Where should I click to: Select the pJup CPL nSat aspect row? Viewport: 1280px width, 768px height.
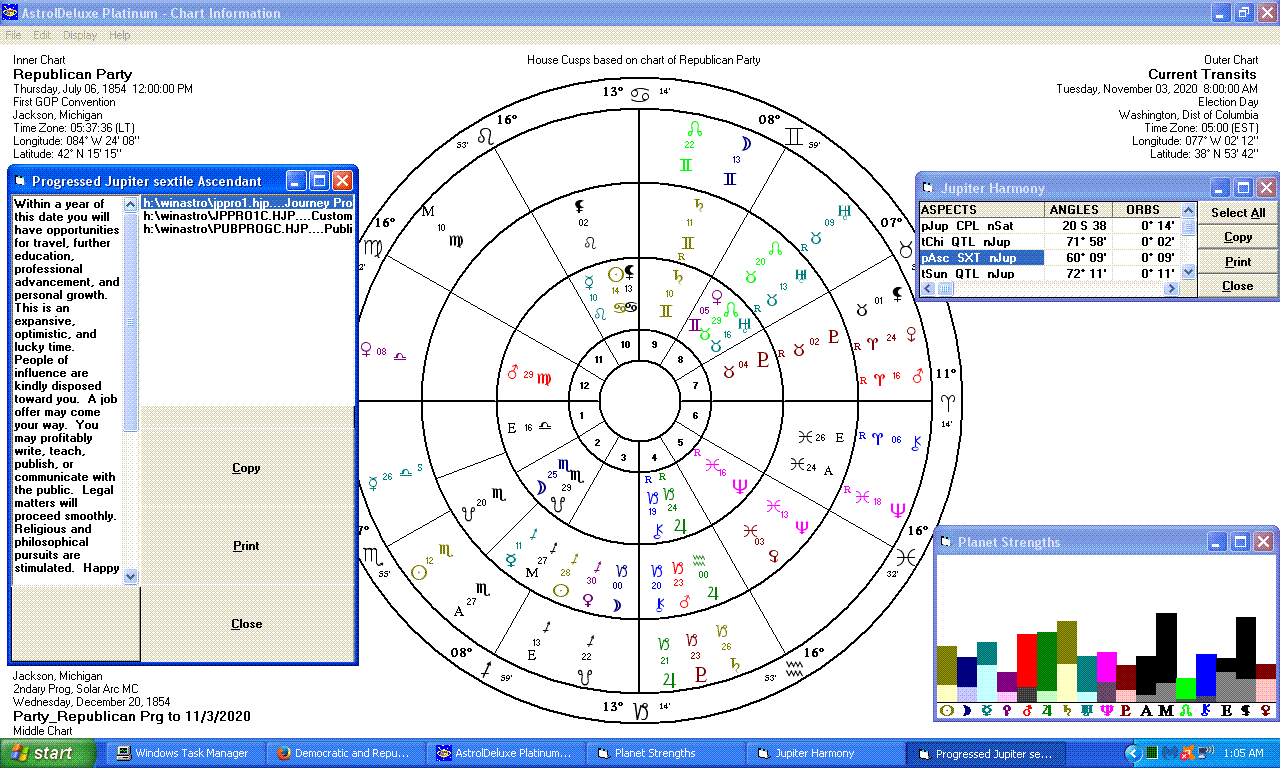point(1050,226)
